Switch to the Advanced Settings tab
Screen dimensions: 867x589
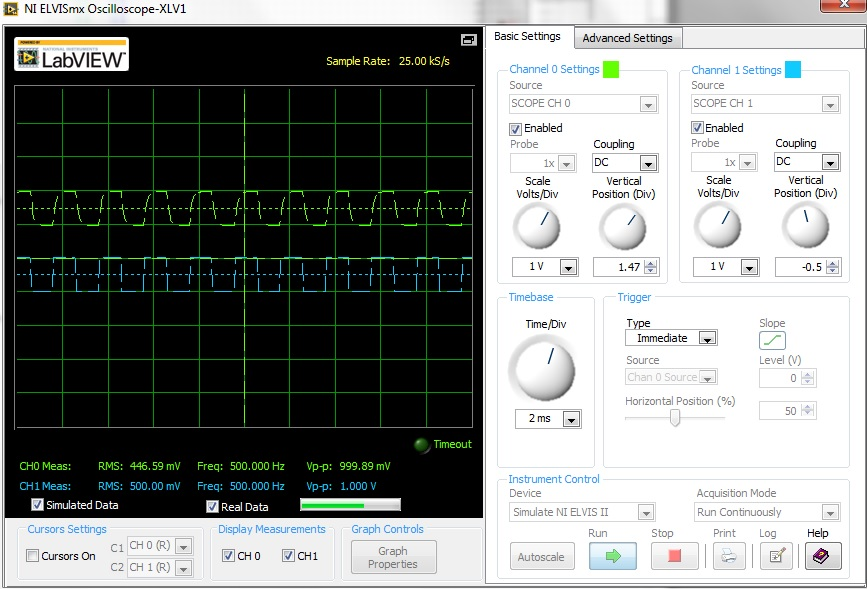pos(627,37)
